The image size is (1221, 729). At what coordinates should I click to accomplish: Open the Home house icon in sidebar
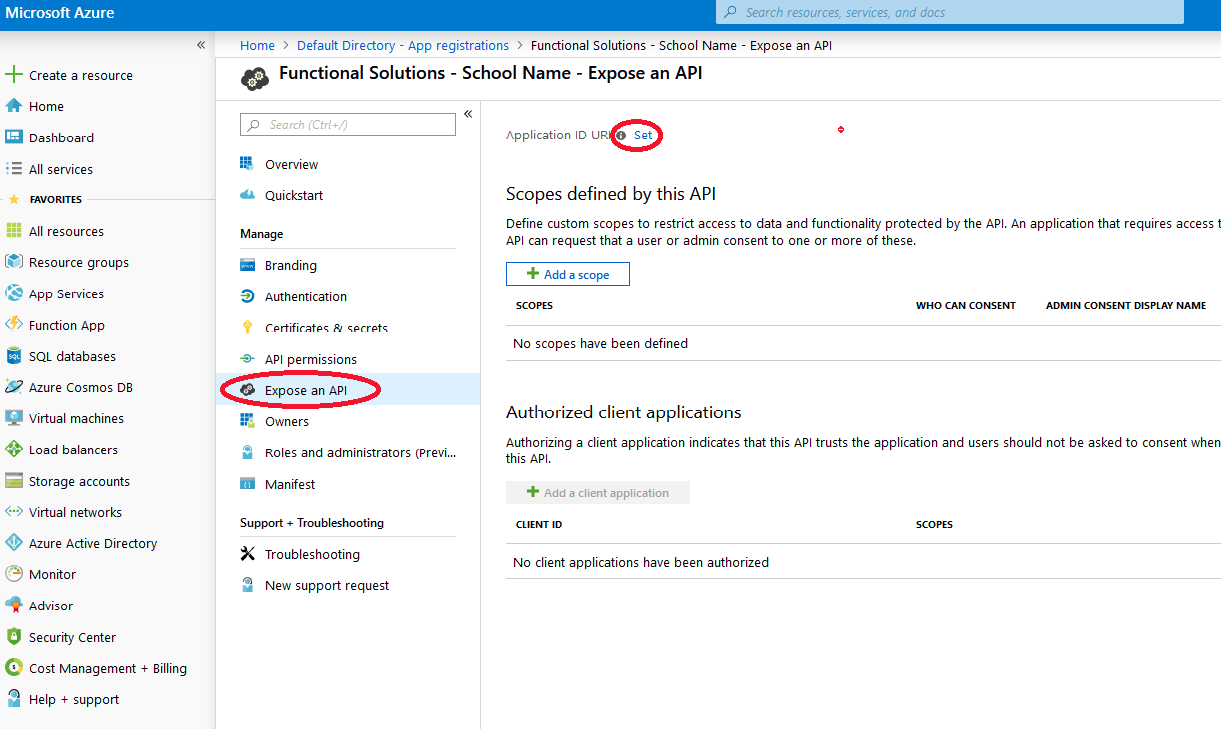tap(14, 106)
